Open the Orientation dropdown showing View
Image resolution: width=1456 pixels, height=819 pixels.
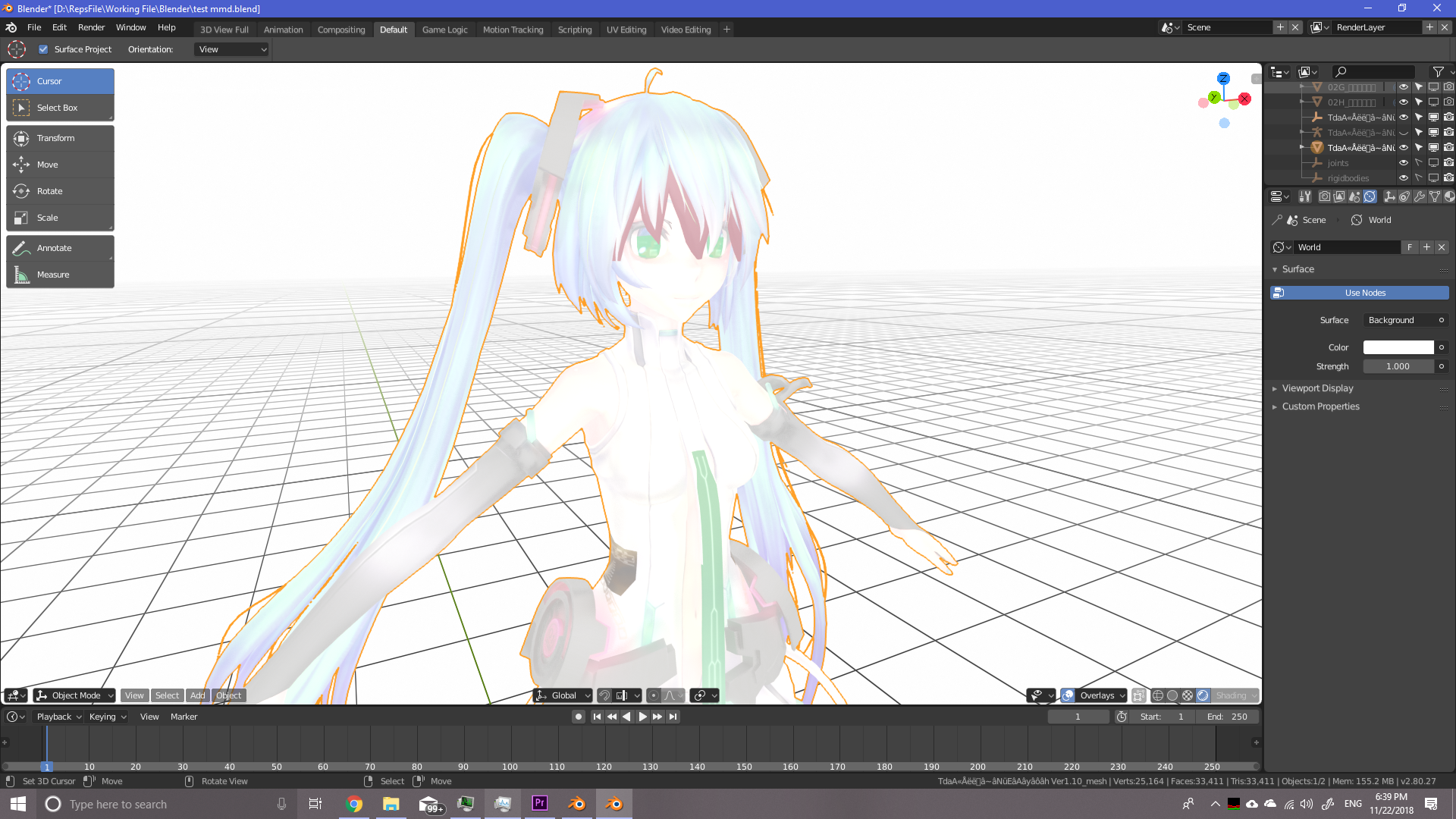pos(231,49)
